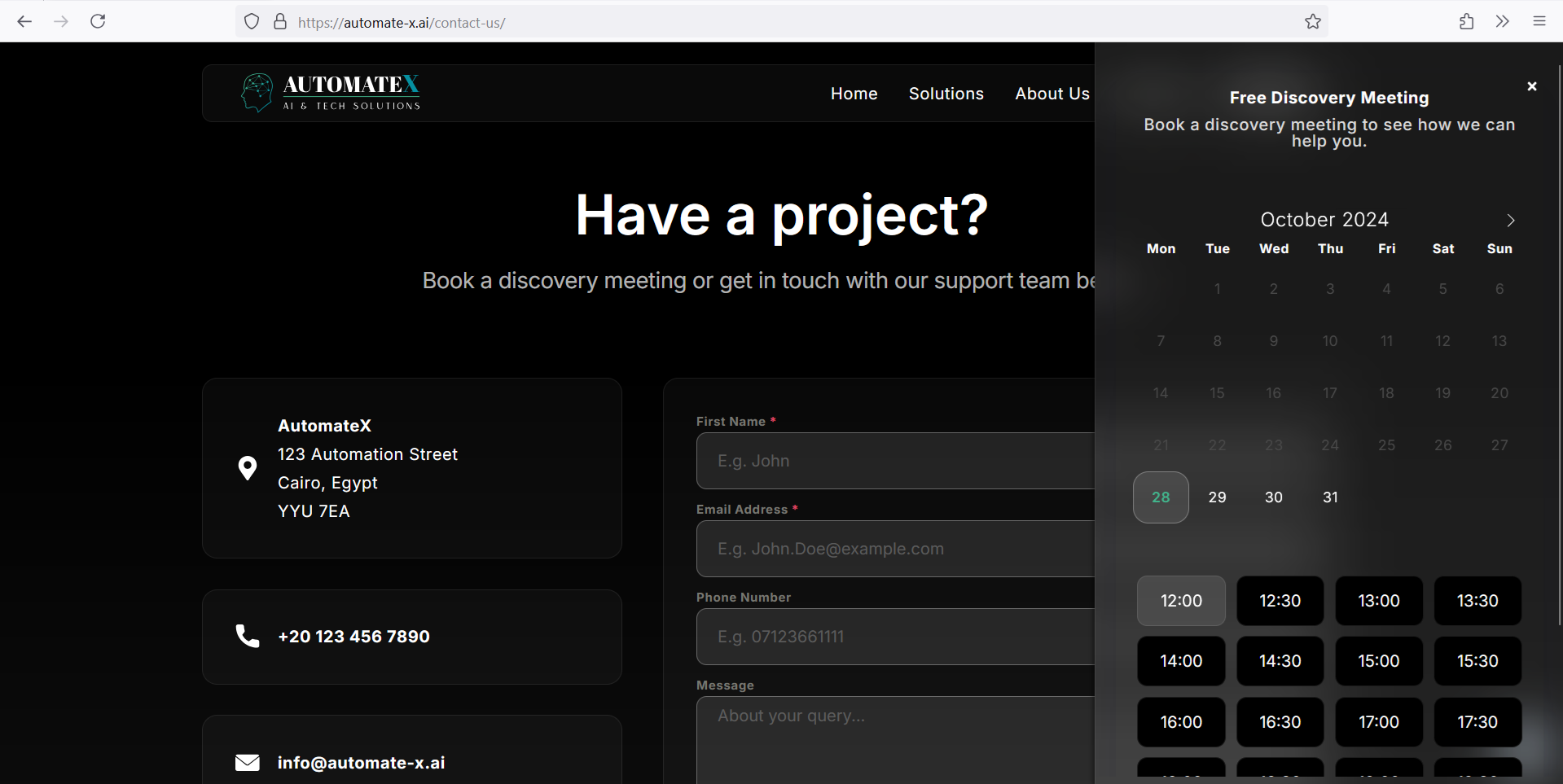Screen dimensions: 1563x784
Task: Click the padlock site security icon
Action: point(280,22)
